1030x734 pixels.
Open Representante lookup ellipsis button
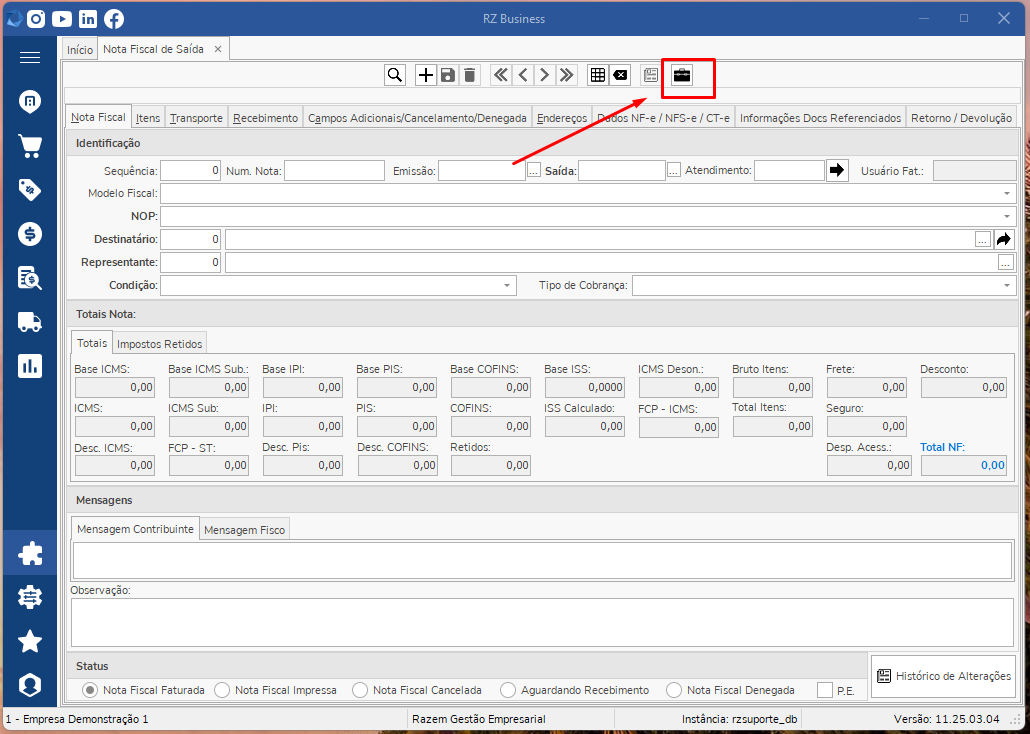[x=1006, y=262]
